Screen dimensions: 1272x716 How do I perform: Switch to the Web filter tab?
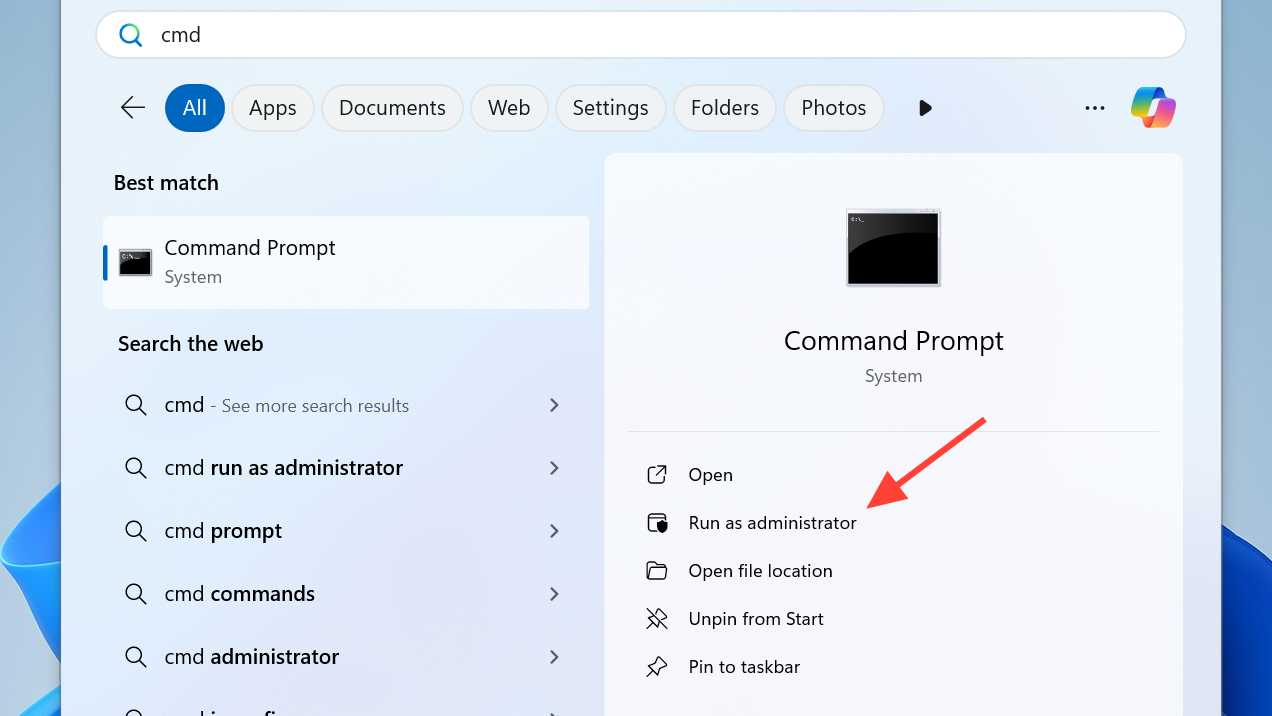click(x=509, y=108)
